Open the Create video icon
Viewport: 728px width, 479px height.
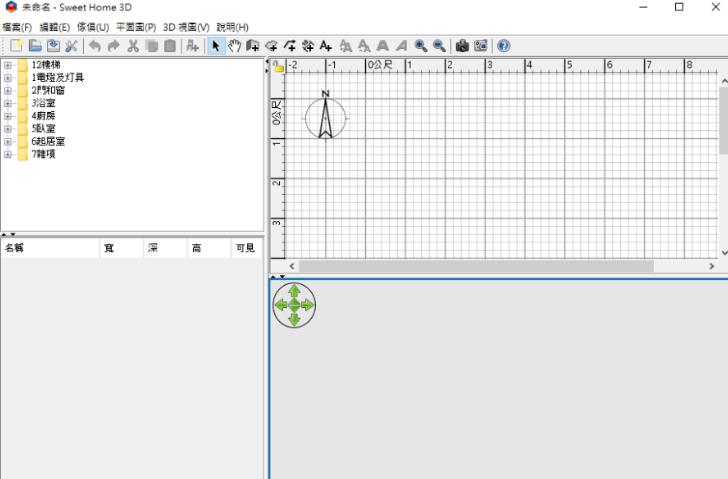pyautogui.click(x=481, y=45)
